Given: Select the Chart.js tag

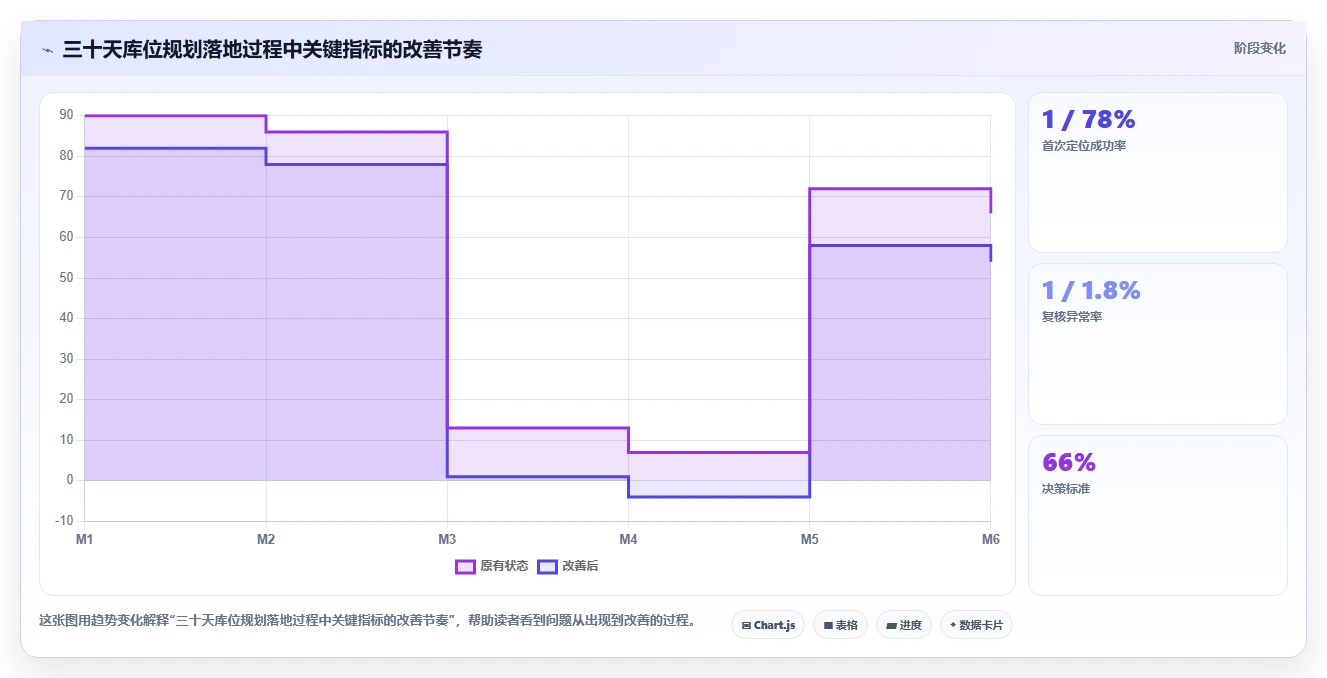Looking at the screenshot, I should pos(768,625).
